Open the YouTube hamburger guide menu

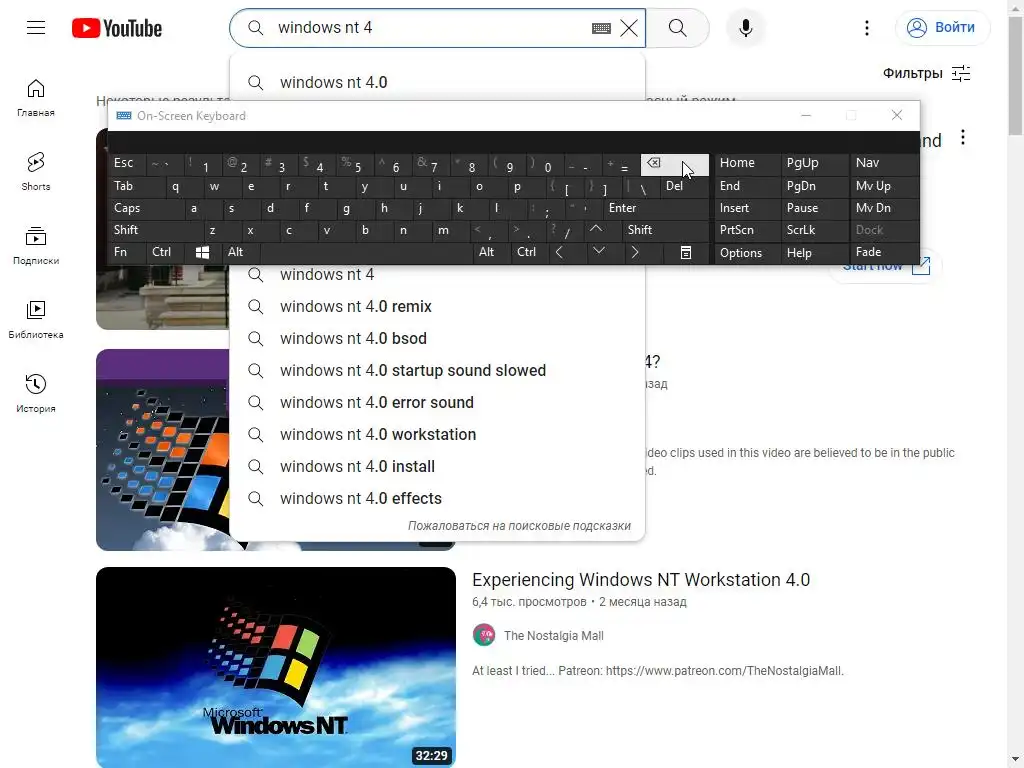36,27
